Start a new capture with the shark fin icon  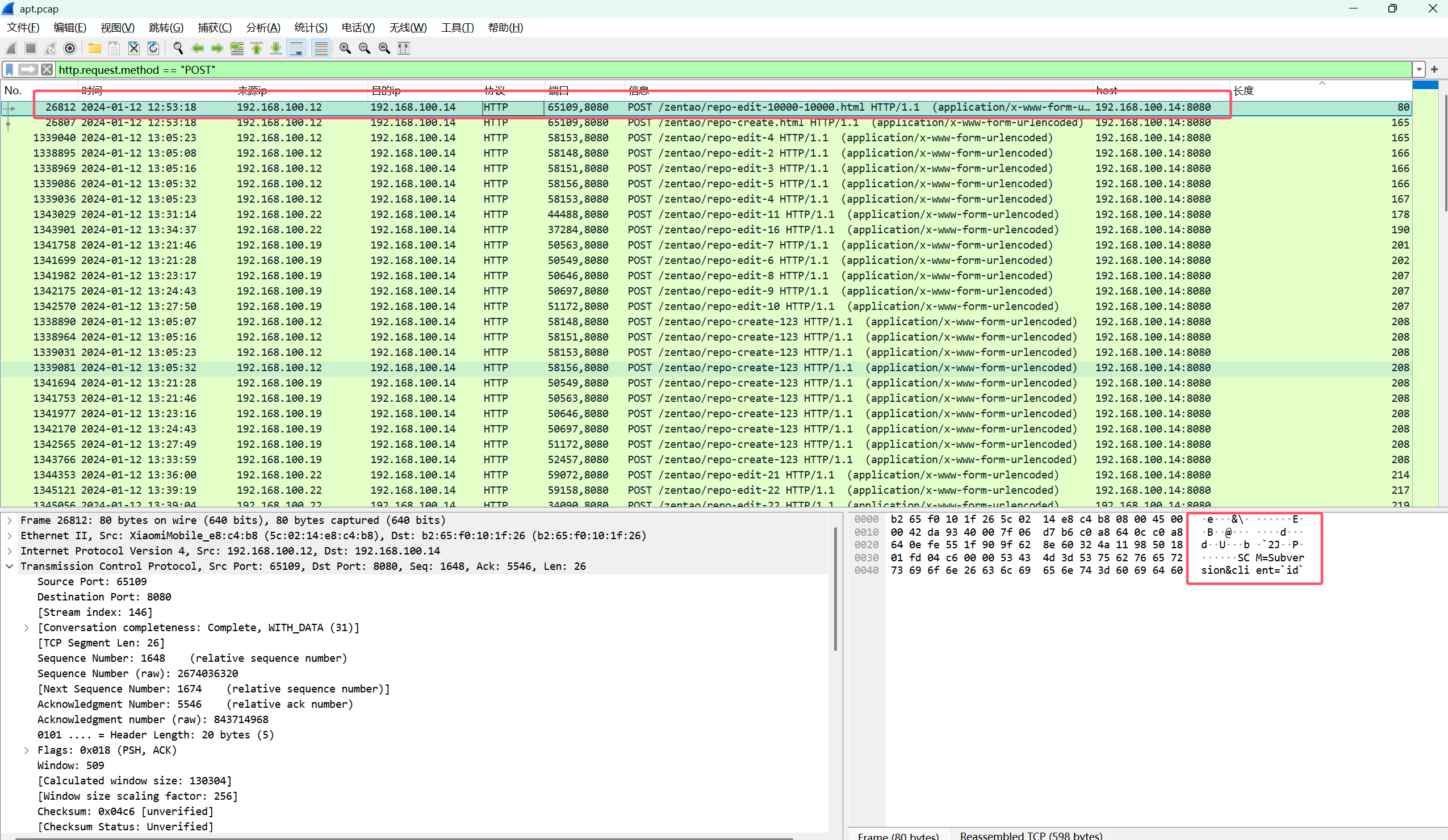(x=10, y=48)
